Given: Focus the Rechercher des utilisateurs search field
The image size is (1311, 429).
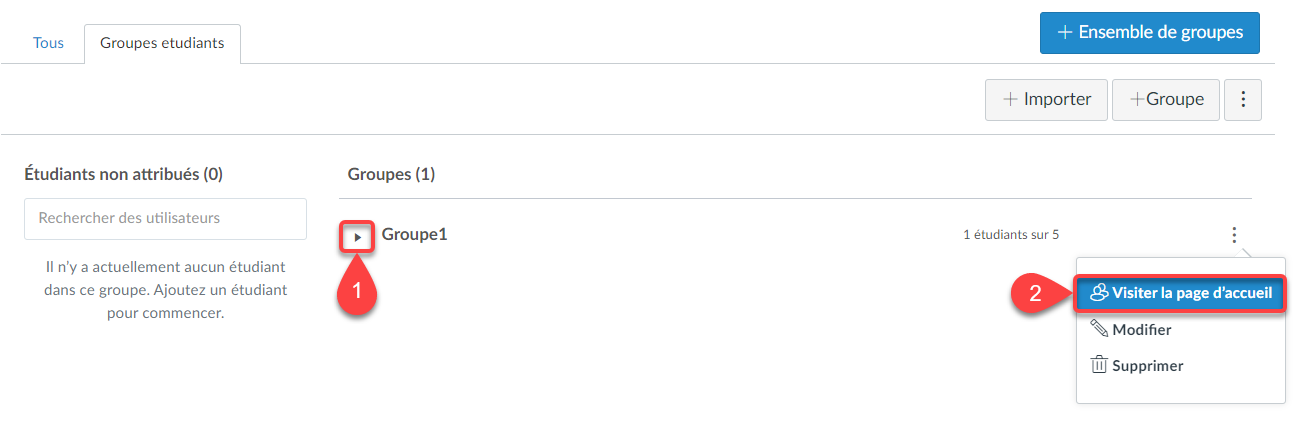Looking at the screenshot, I should click(x=165, y=218).
